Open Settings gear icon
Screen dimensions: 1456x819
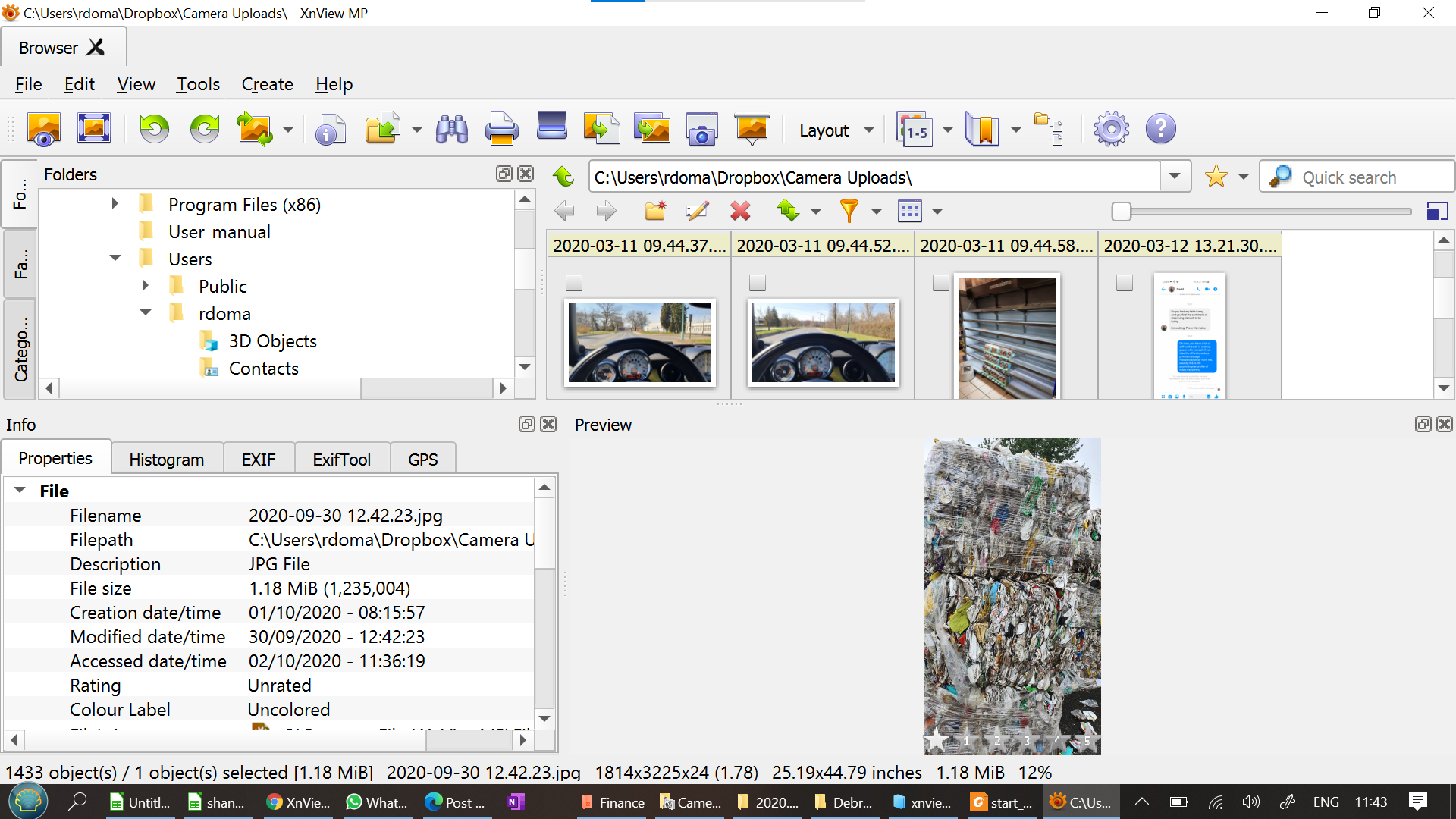click(x=1111, y=129)
